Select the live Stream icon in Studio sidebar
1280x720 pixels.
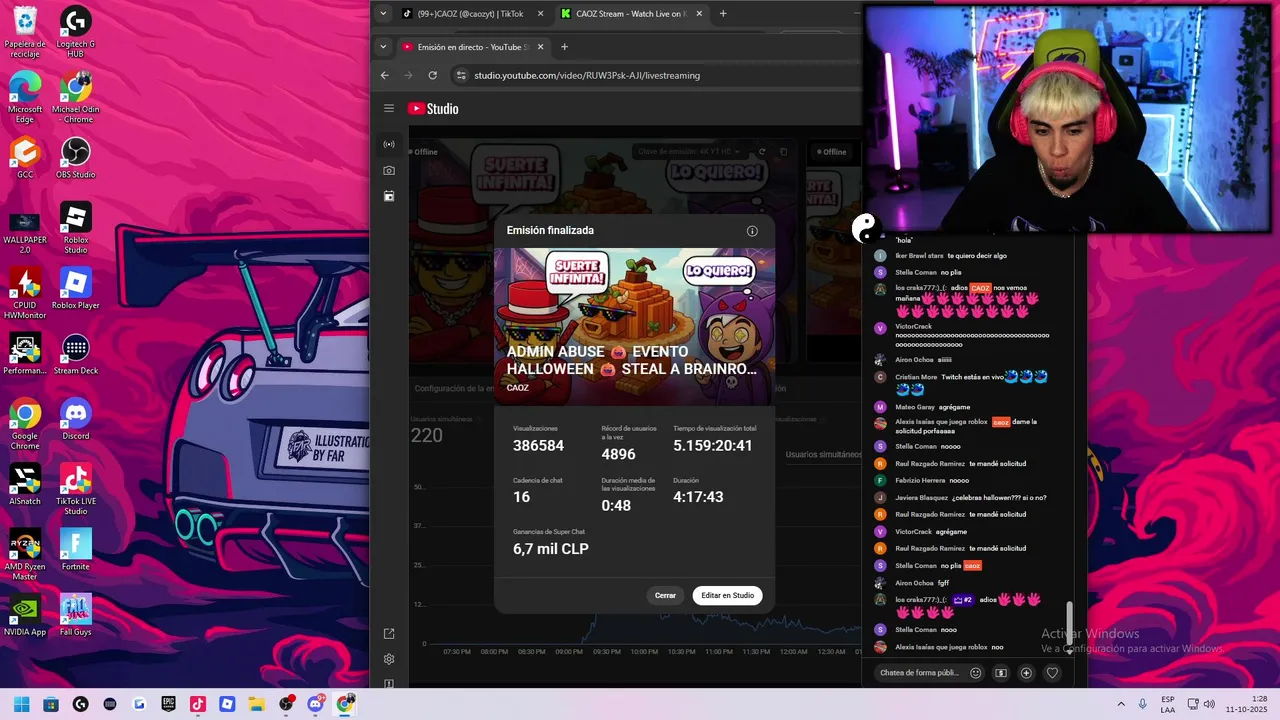tap(389, 144)
